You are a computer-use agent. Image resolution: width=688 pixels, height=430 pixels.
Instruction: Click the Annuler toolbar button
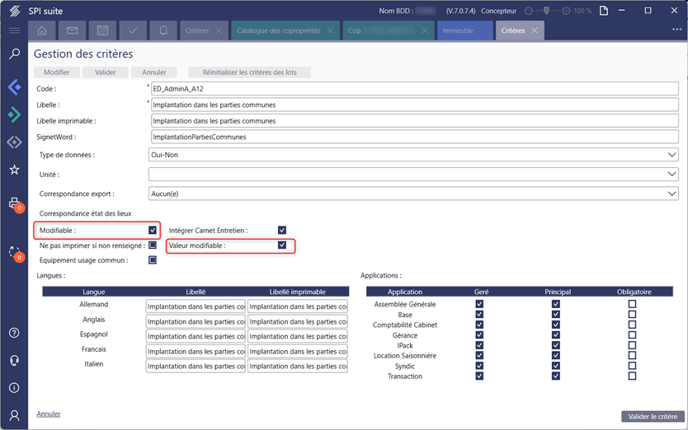pos(154,72)
